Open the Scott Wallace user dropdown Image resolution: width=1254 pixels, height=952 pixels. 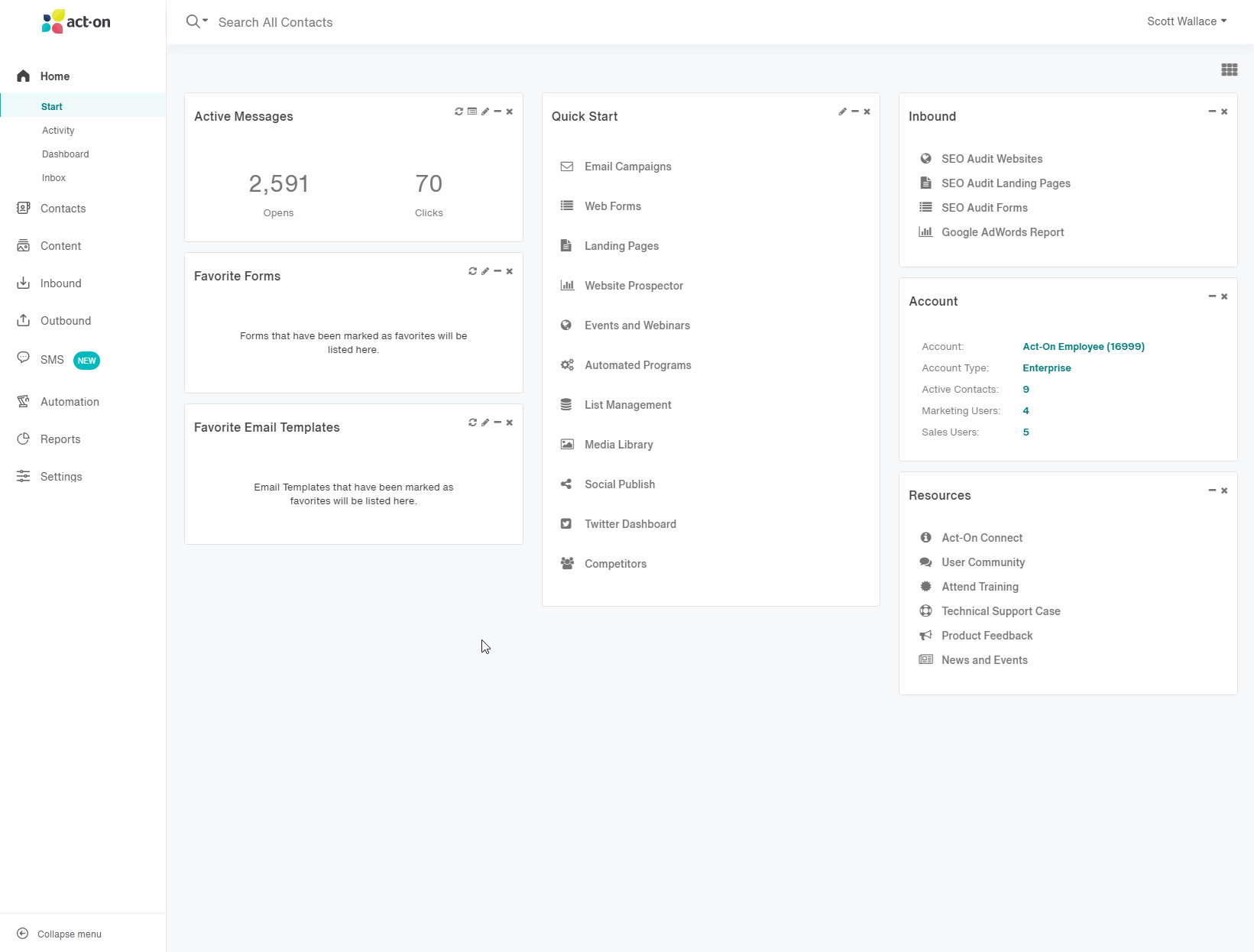pyautogui.click(x=1187, y=21)
